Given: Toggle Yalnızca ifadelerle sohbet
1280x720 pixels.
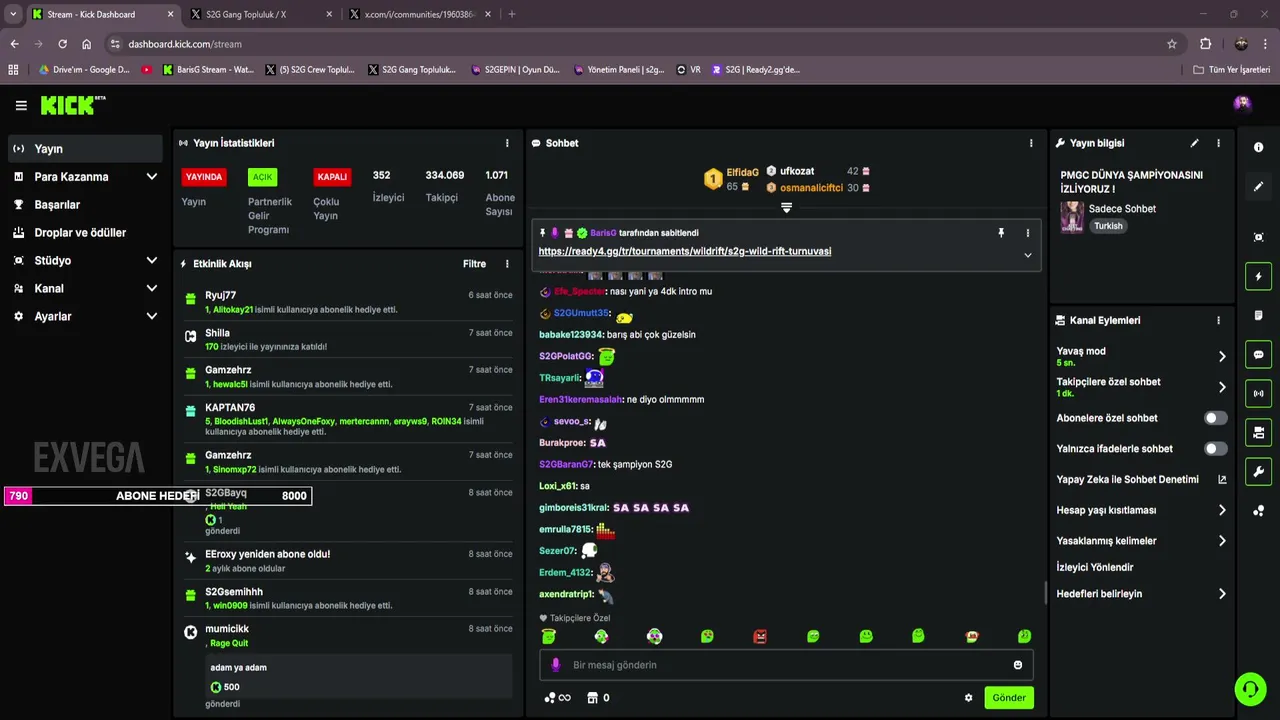Looking at the screenshot, I should click(x=1215, y=449).
